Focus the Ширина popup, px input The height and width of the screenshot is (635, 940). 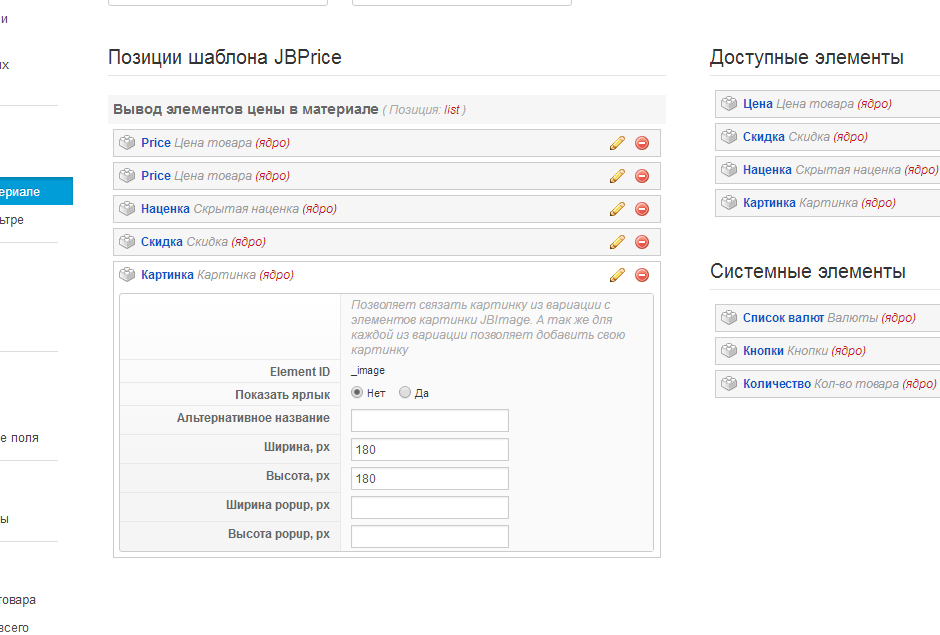click(x=430, y=507)
